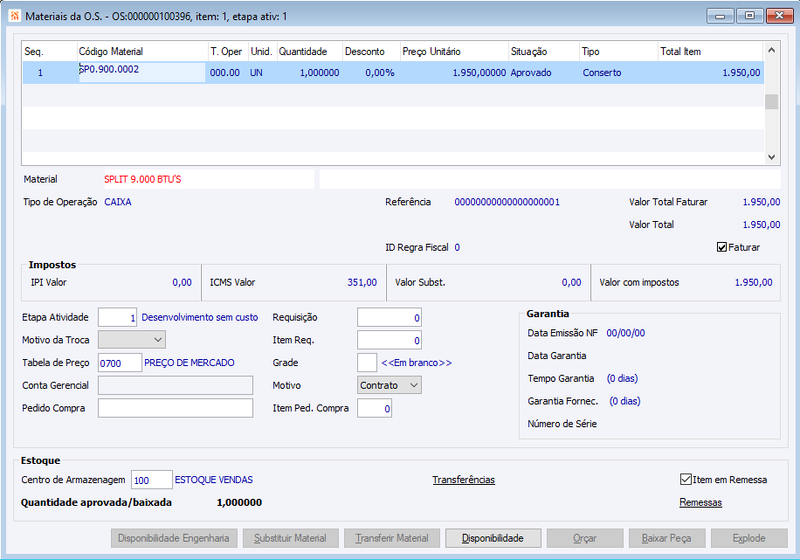Open the Transferências link
The height and width of the screenshot is (560, 800).
point(463,480)
